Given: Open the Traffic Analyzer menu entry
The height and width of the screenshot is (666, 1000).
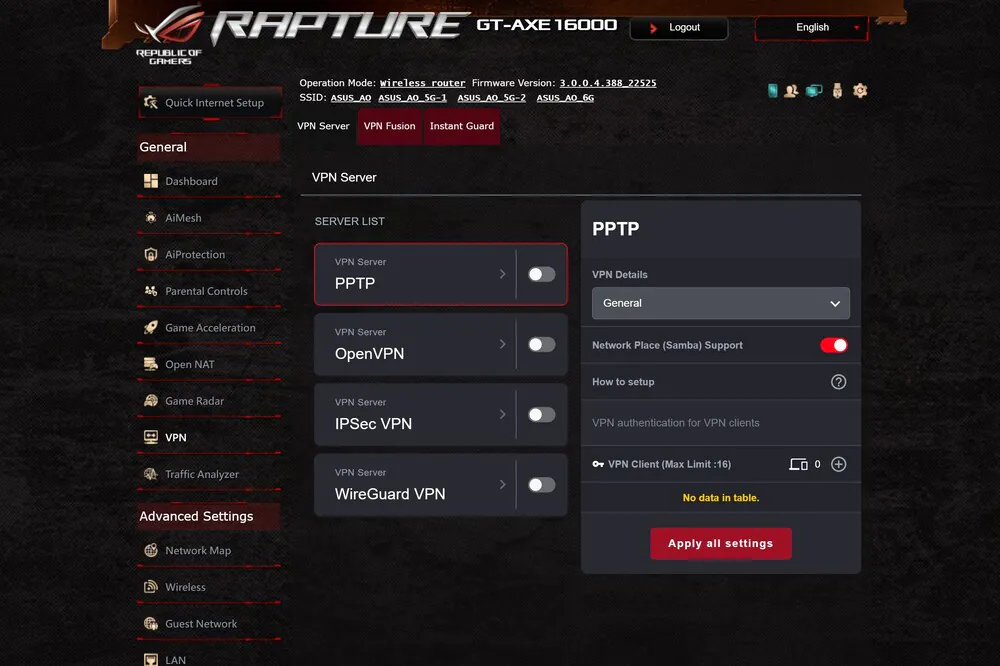Looking at the screenshot, I should pyautogui.click(x=202, y=474).
